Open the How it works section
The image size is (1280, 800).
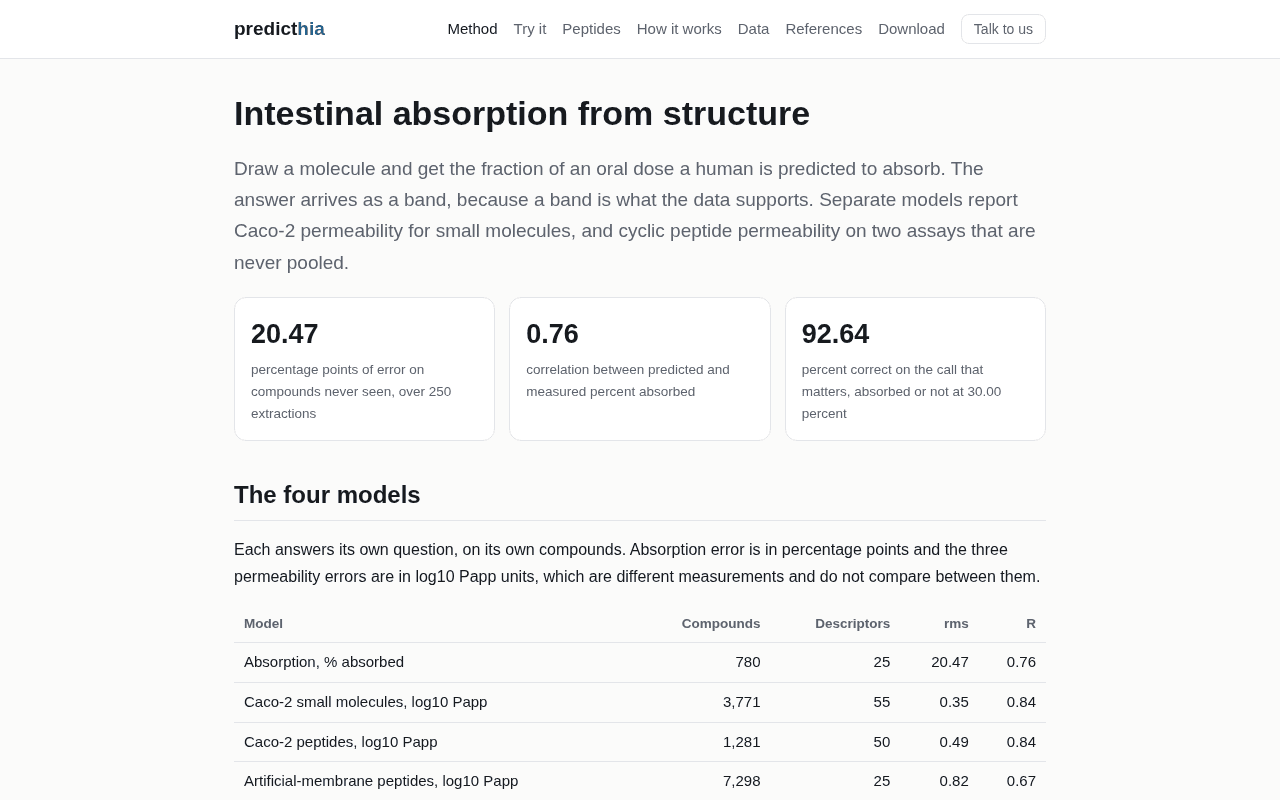point(679,29)
